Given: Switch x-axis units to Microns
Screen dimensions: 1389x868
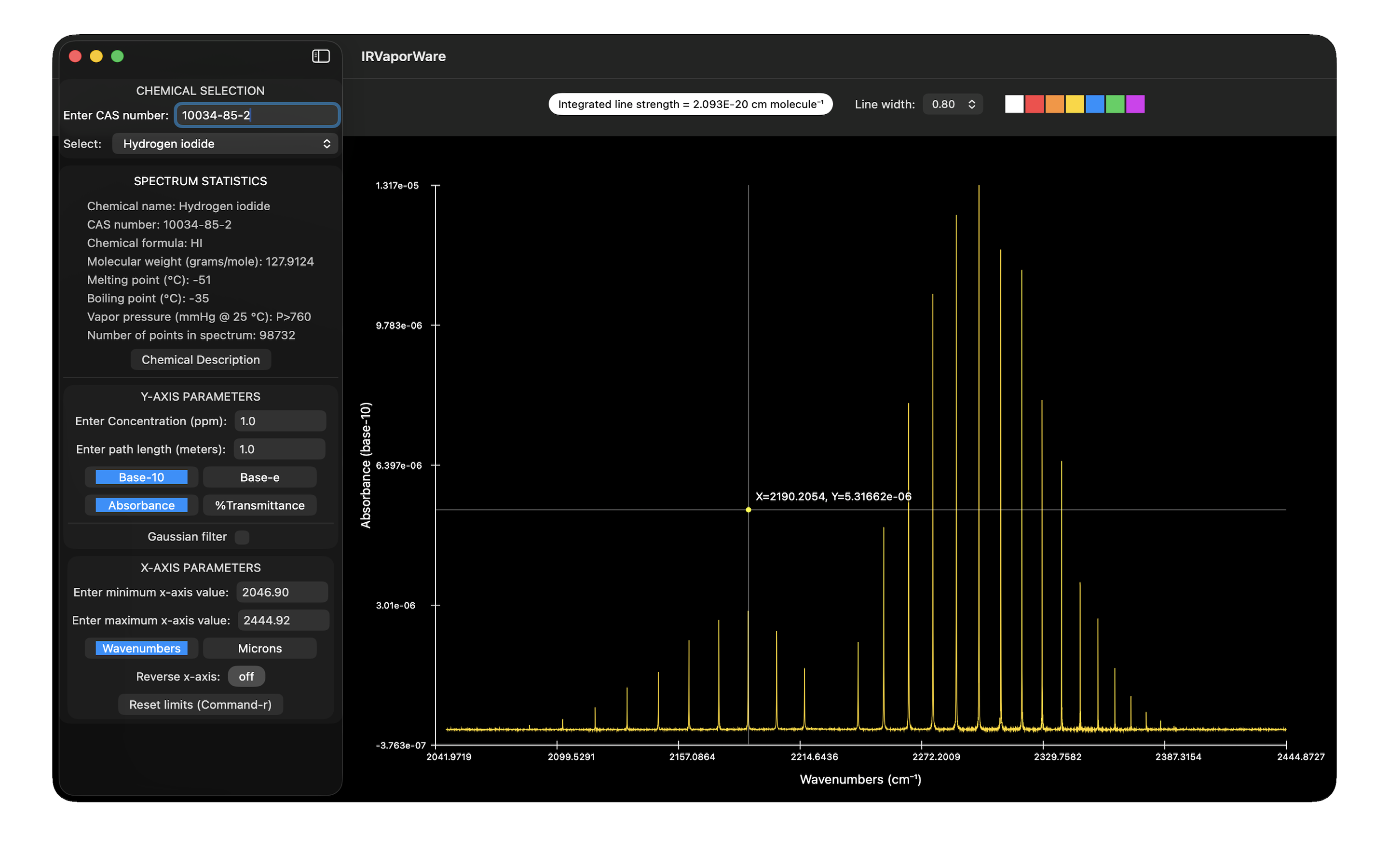Looking at the screenshot, I should (259, 648).
